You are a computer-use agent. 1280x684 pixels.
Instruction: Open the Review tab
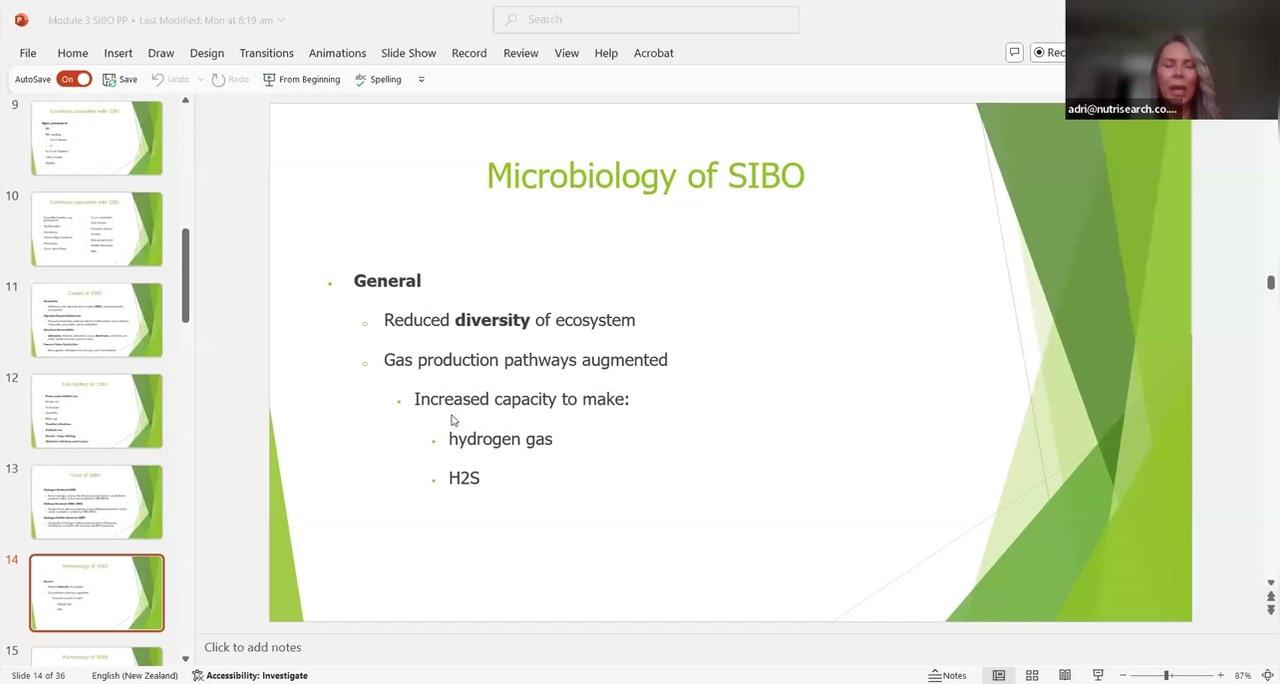point(521,53)
